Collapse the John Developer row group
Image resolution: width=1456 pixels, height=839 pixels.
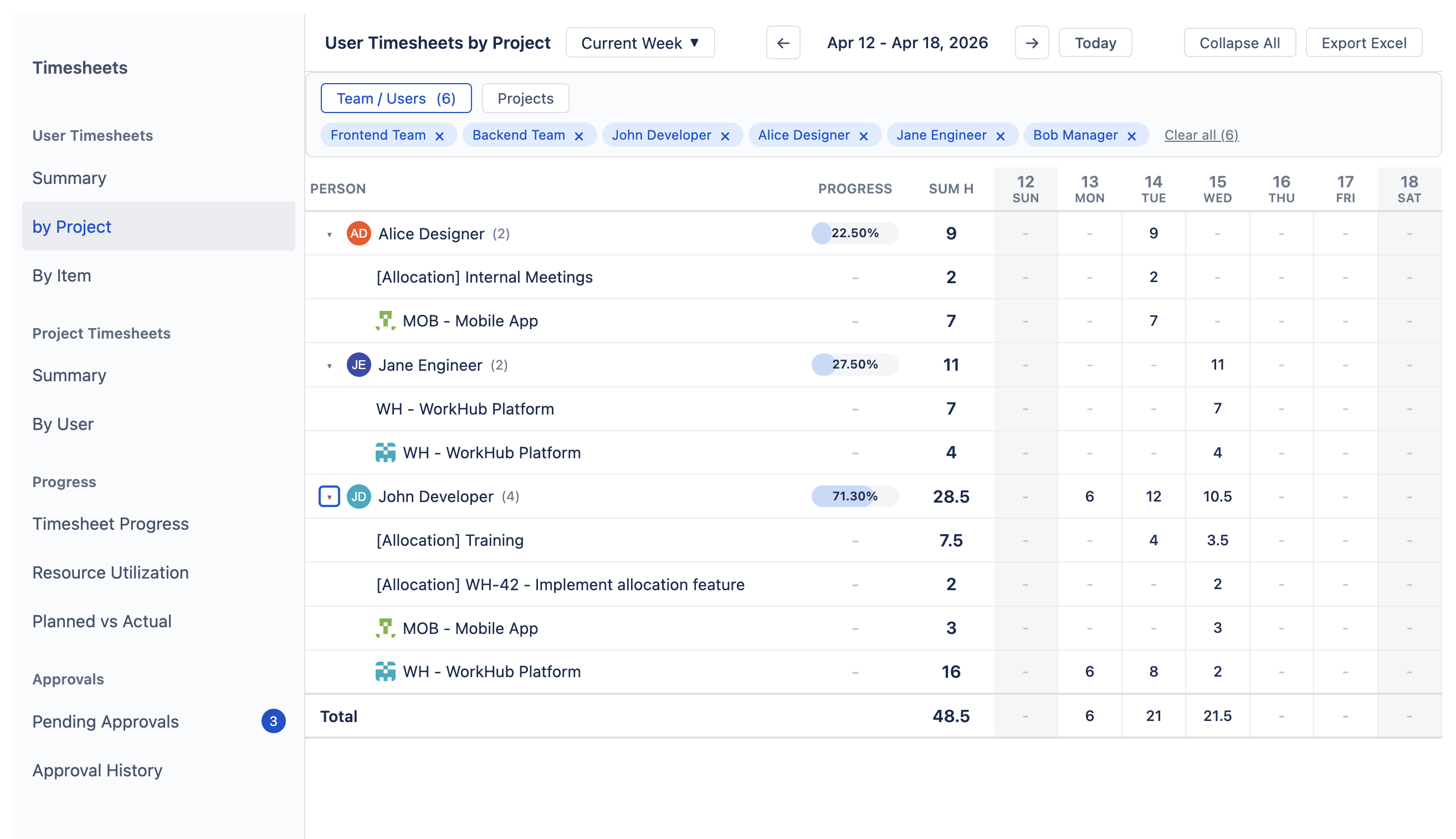tap(329, 496)
